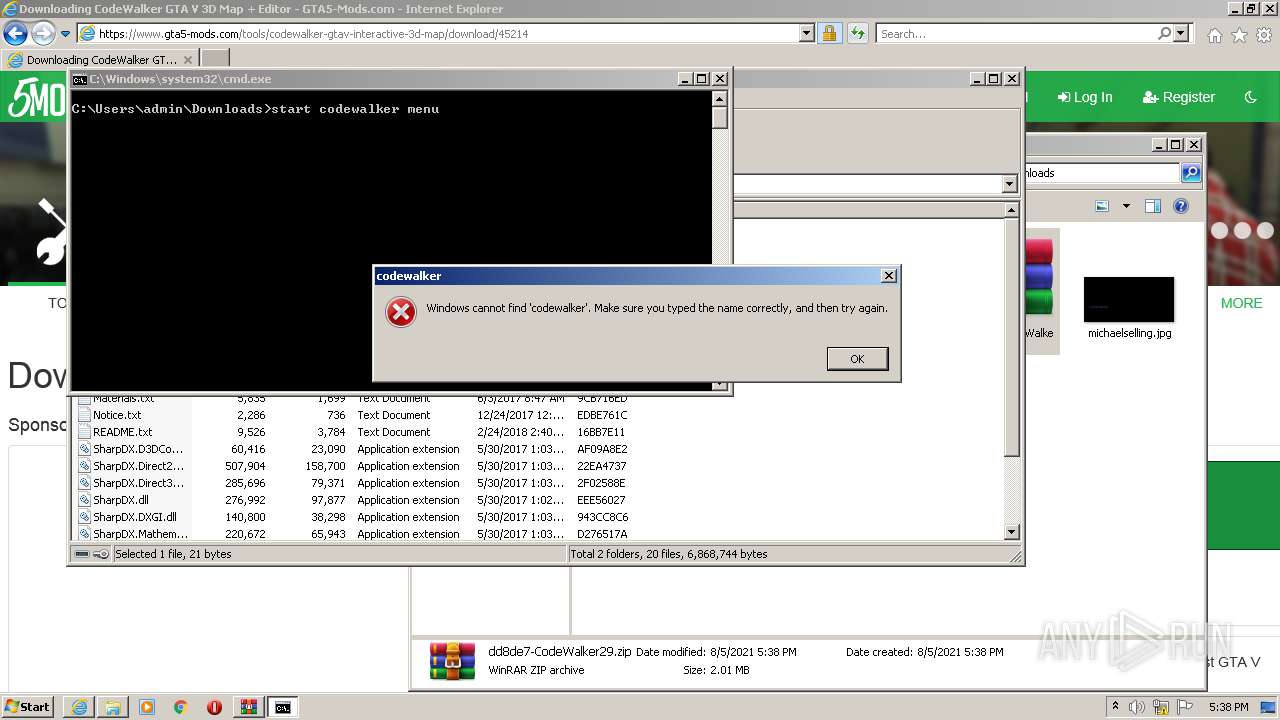Select first carousel dot
Image resolution: width=1280 pixels, height=720 pixels.
click(1219, 230)
